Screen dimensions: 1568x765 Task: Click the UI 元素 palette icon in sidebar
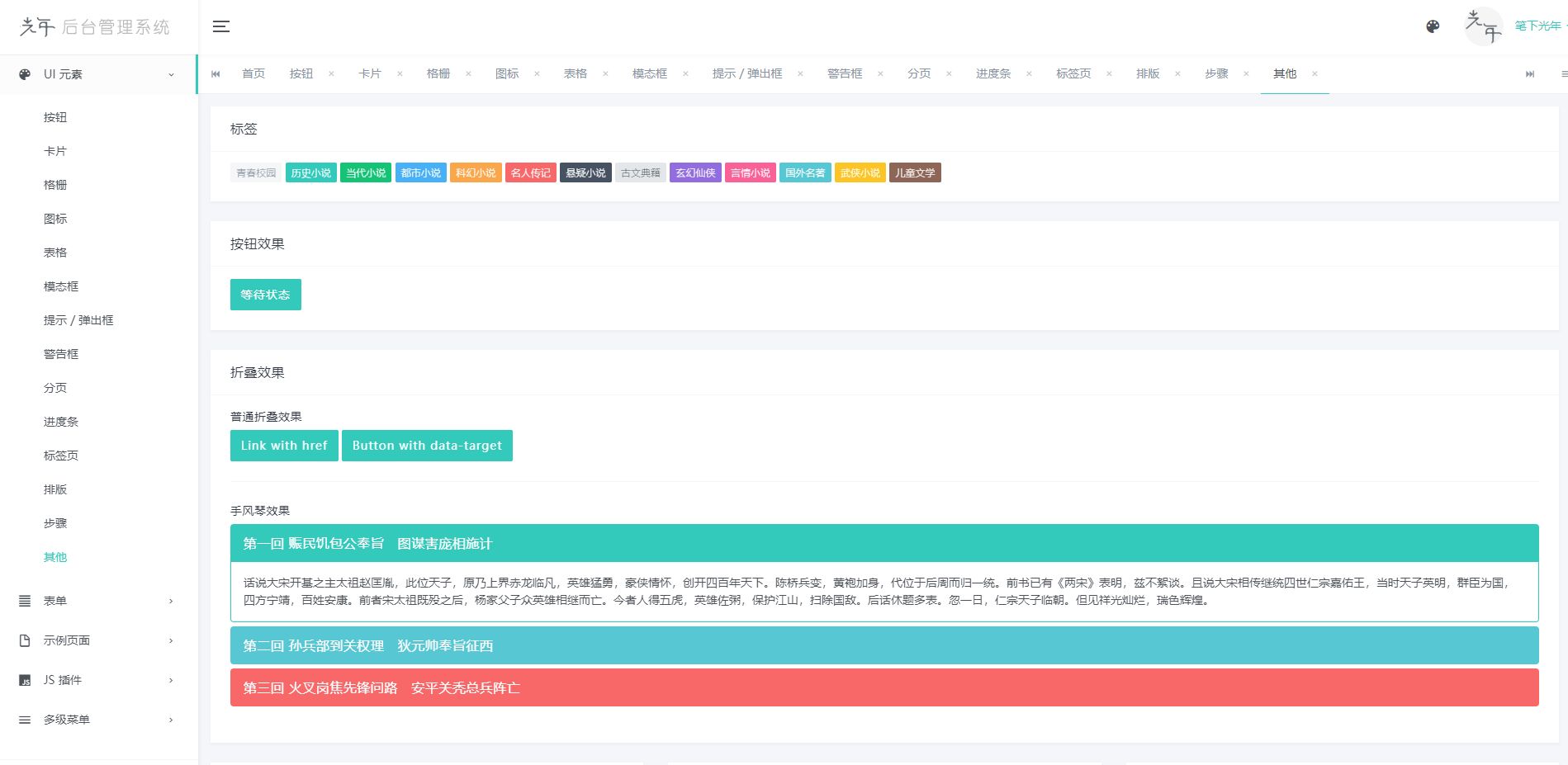[25, 74]
